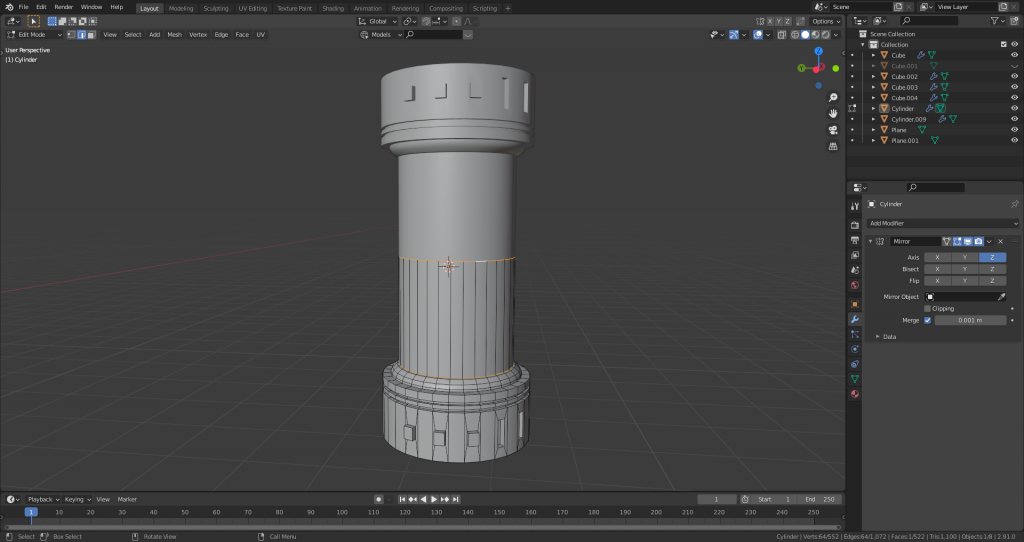Image resolution: width=1024 pixels, height=542 pixels.
Task: Open the Edit Mode dropdown
Action: [x=34, y=35]
